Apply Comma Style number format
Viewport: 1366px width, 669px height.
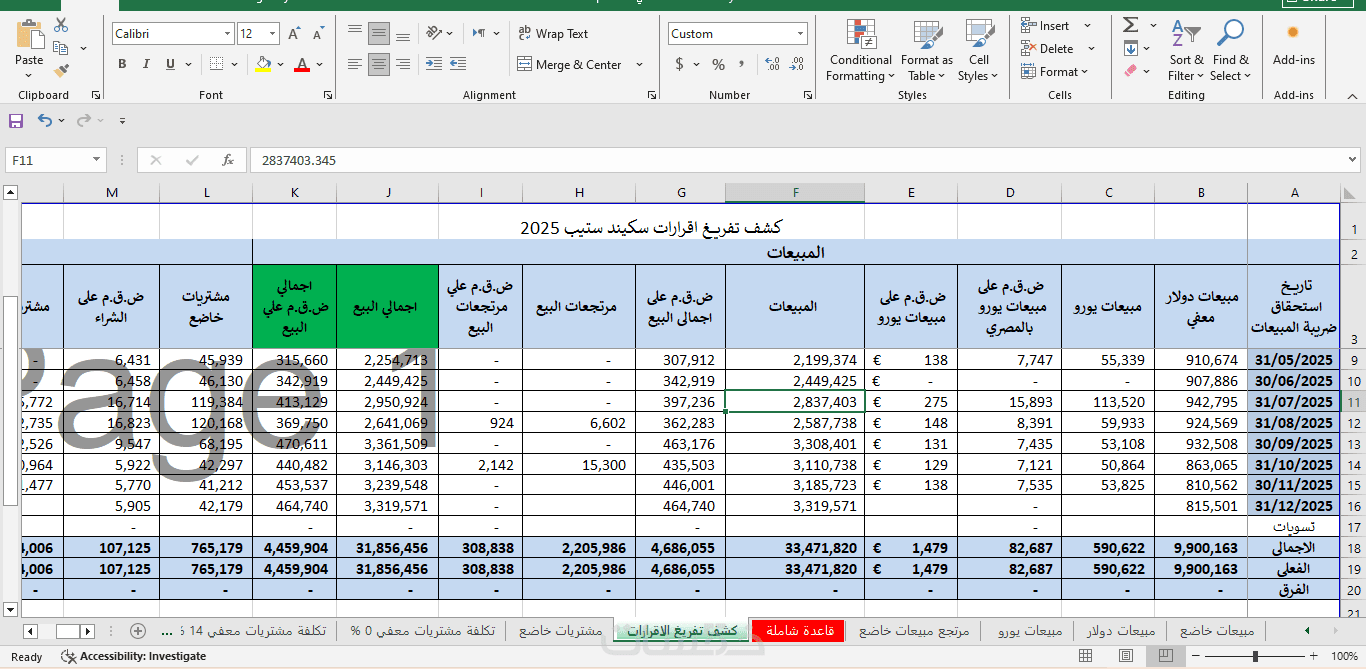[x=741, y=64]
